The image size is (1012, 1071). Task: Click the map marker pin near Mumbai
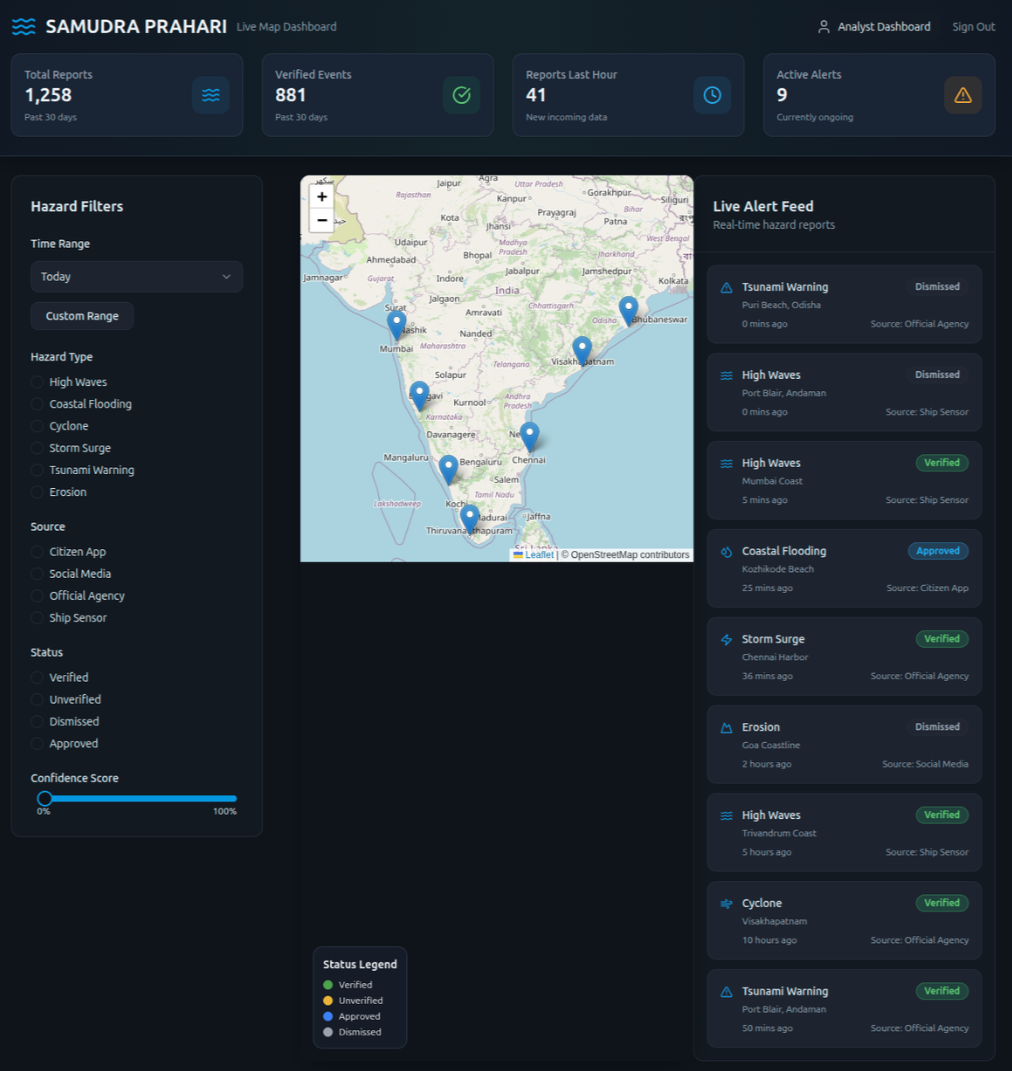click(397, 325)
